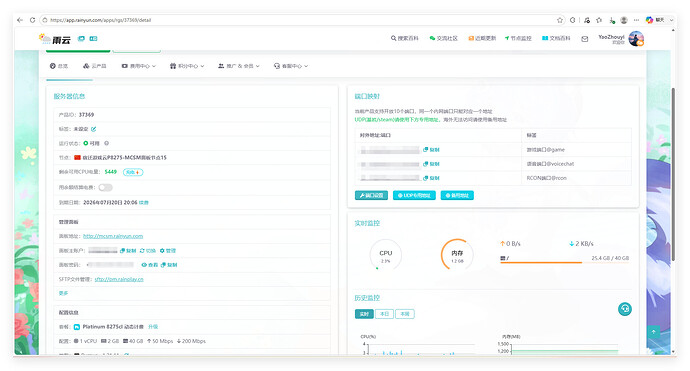
Task: Open the YaoZhouyi user avatar menu
Action: coord(636,39)
